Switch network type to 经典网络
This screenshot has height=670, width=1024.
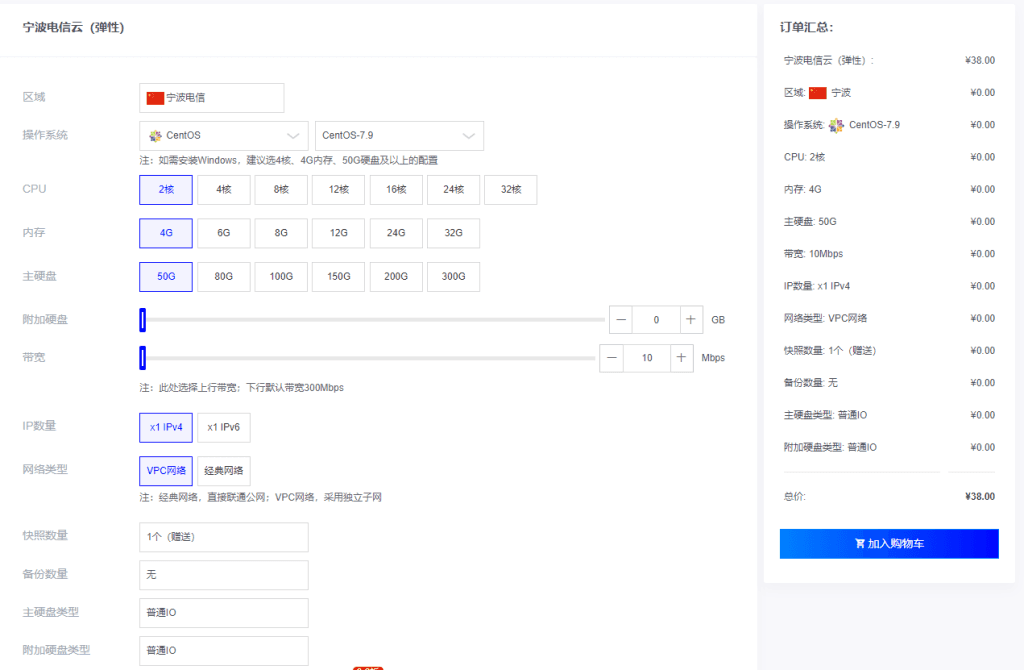(223, 470)
